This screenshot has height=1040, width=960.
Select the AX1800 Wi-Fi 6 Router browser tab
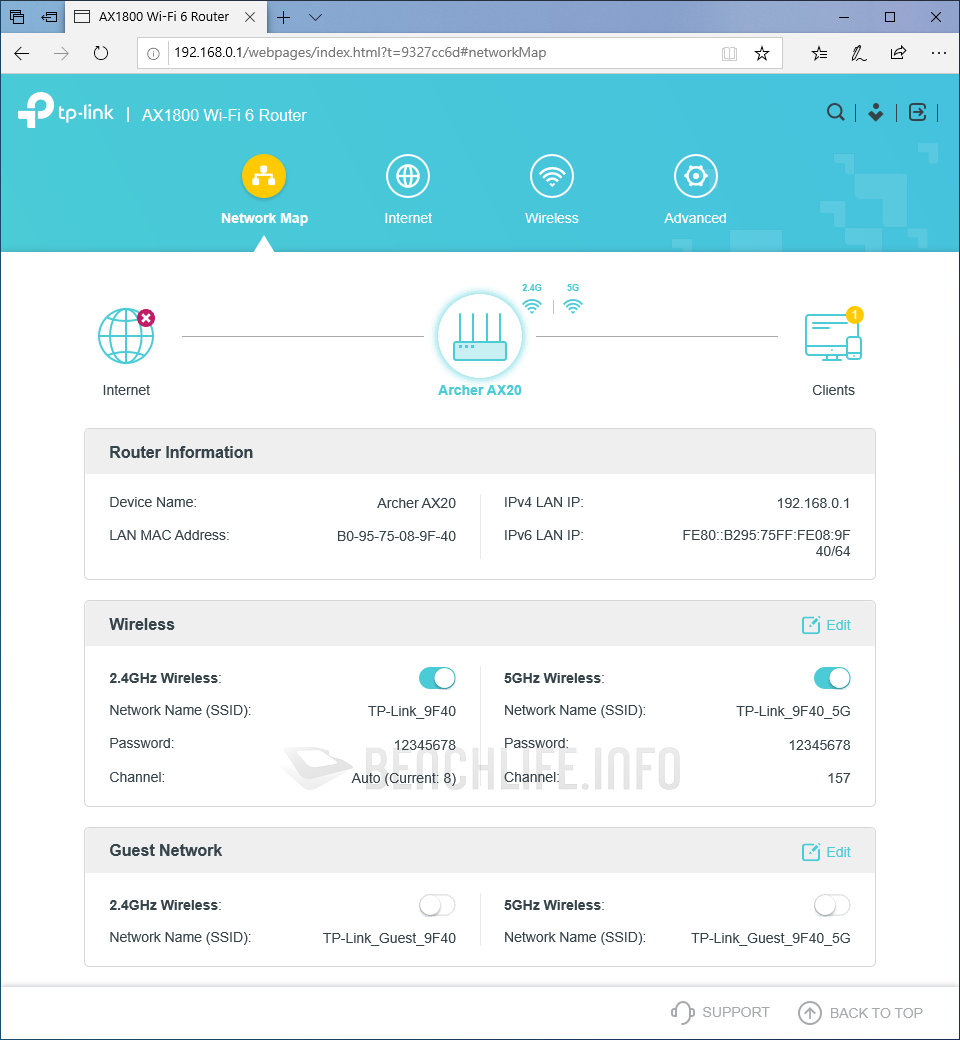[164, 17]
